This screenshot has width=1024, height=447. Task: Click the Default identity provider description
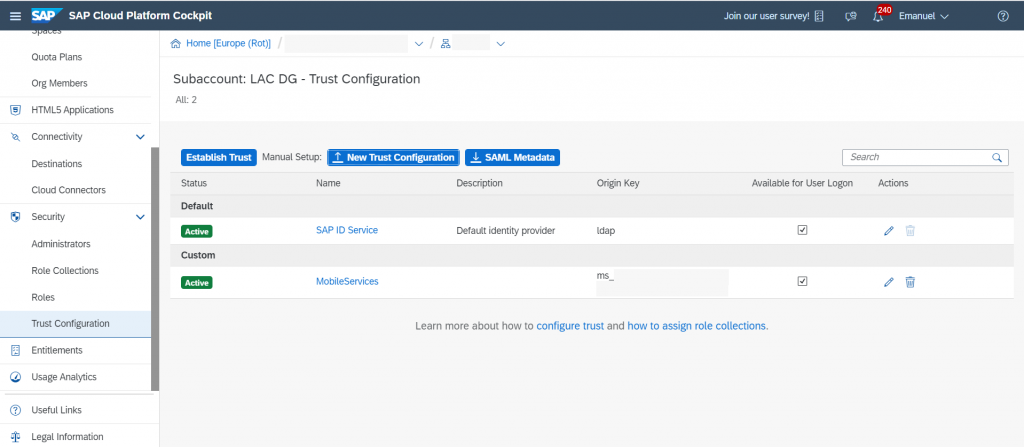click(x=505, y=231)
